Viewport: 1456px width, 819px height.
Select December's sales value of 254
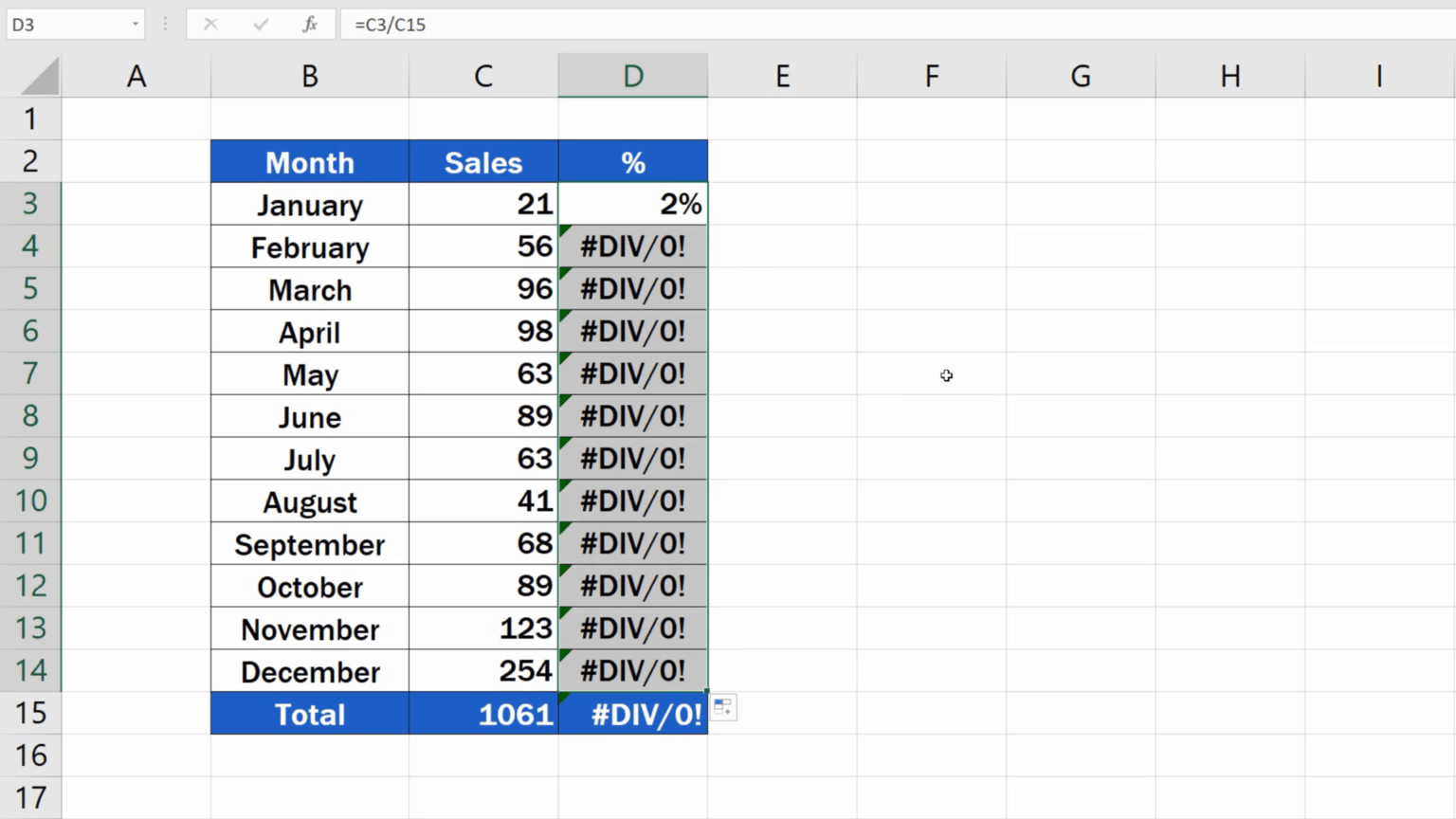pos(483,671)
